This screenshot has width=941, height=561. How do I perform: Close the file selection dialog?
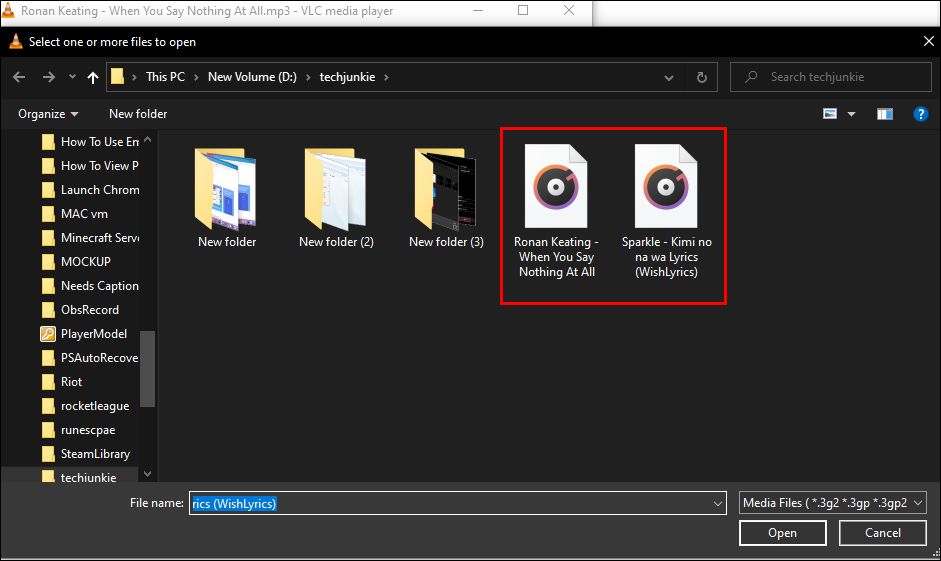coord(928,41)
